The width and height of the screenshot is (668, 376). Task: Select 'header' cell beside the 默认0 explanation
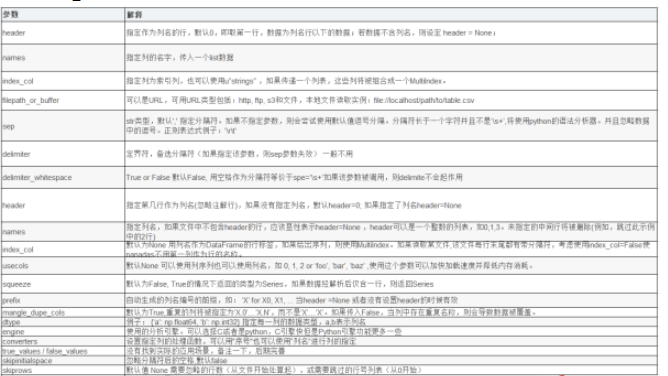[x=63, y=33]
